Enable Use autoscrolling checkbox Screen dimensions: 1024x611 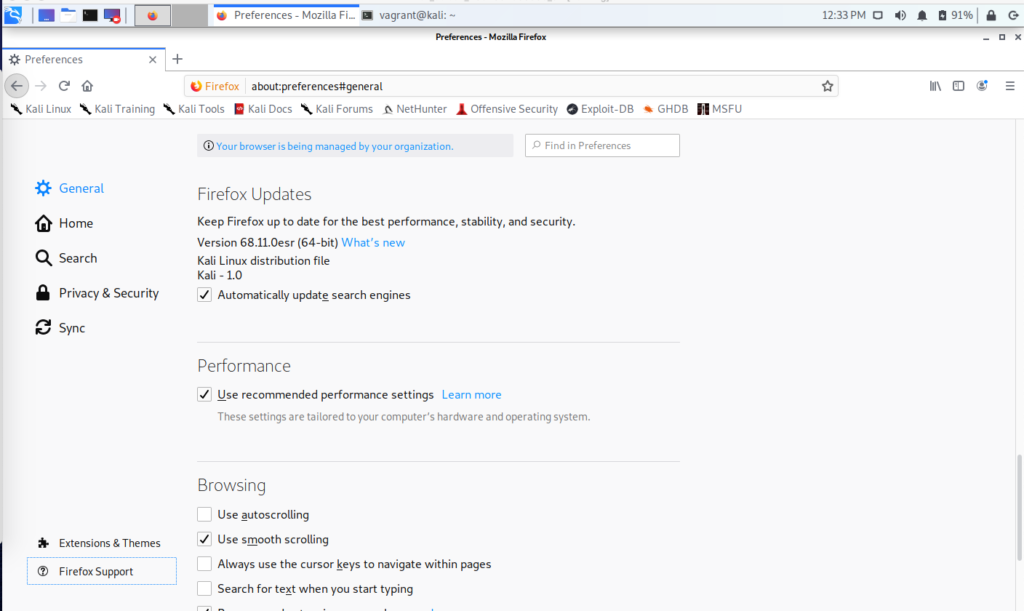click(205, 515)
